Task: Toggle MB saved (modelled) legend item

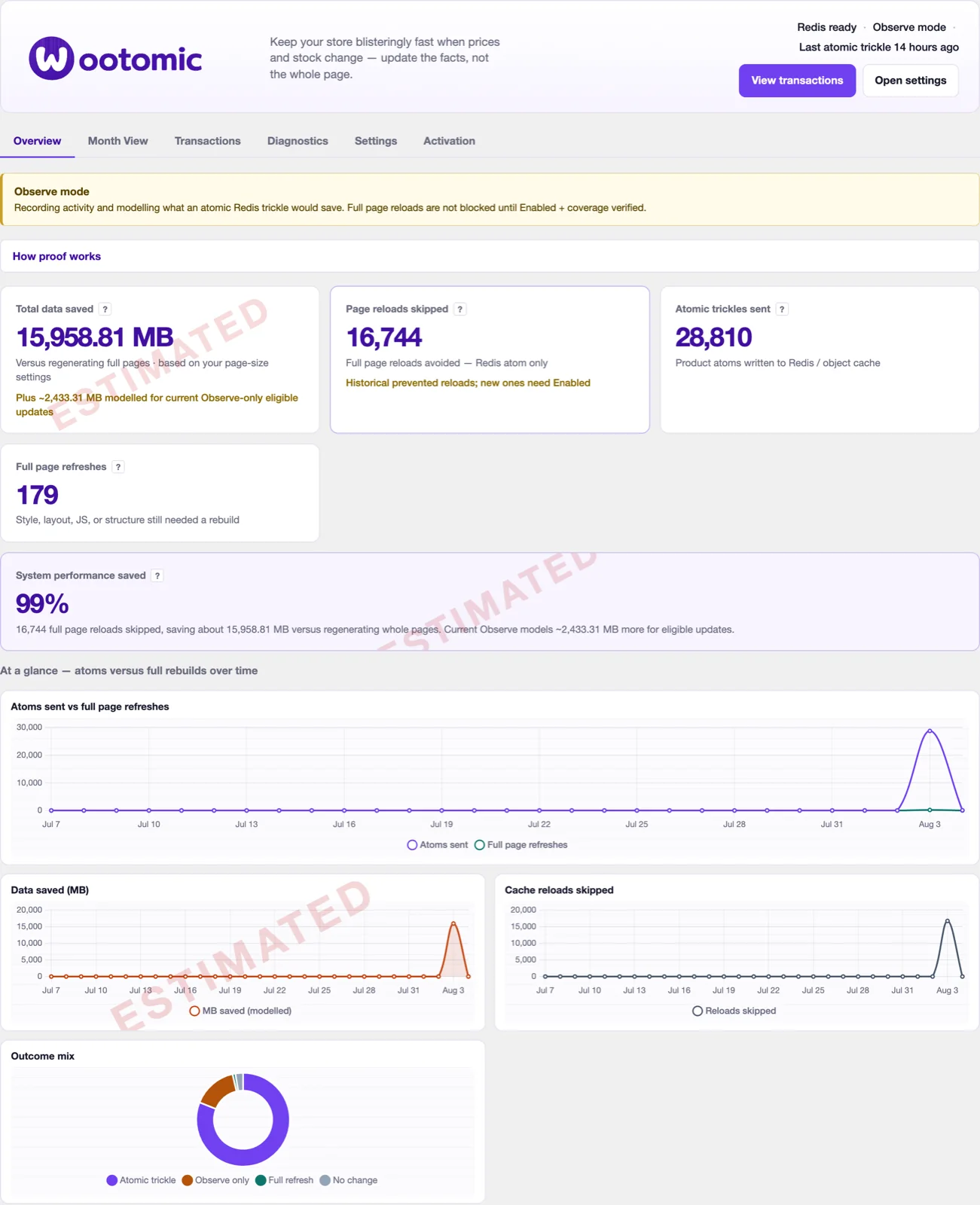Action: (x=240, y=1011)
